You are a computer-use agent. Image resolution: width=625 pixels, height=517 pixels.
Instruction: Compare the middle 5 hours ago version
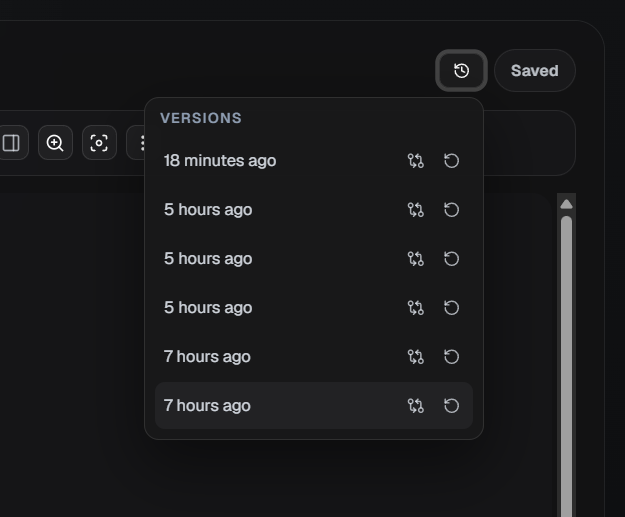tap(415, 259)
